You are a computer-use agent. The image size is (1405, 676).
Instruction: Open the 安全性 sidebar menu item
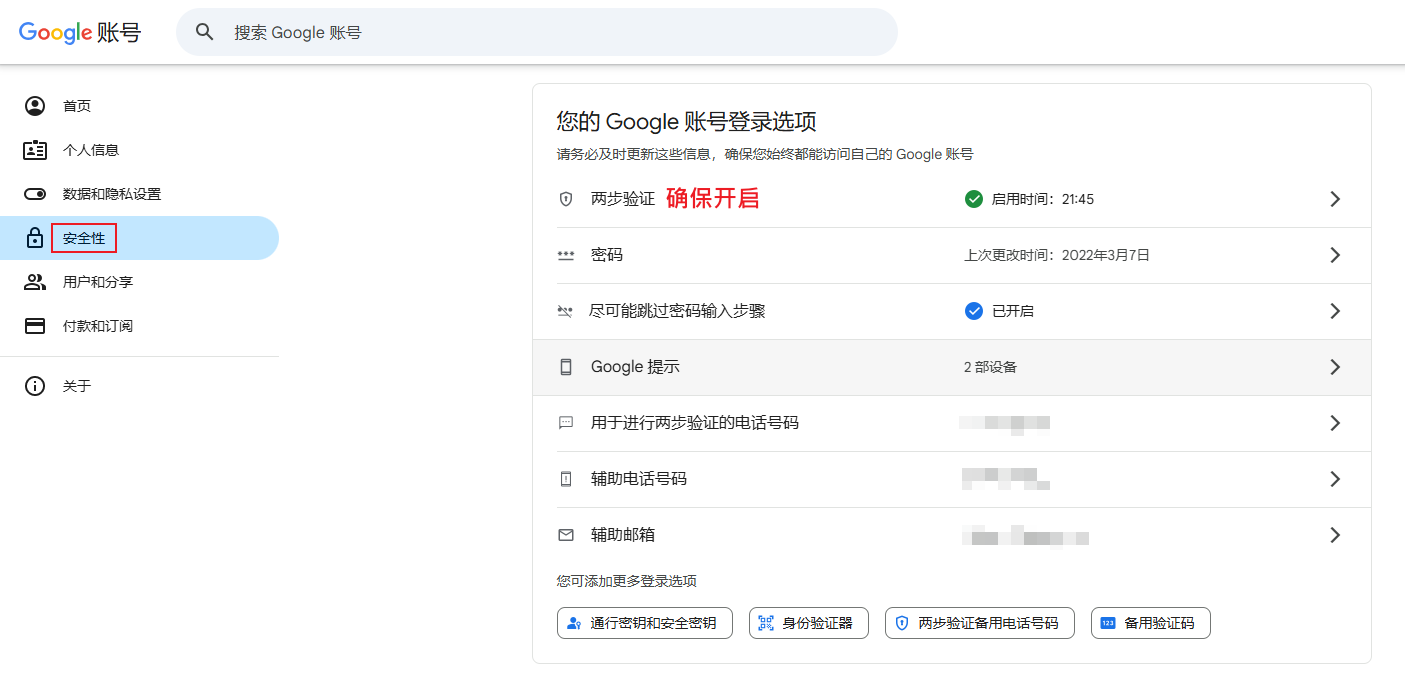(x=84, y=238)
